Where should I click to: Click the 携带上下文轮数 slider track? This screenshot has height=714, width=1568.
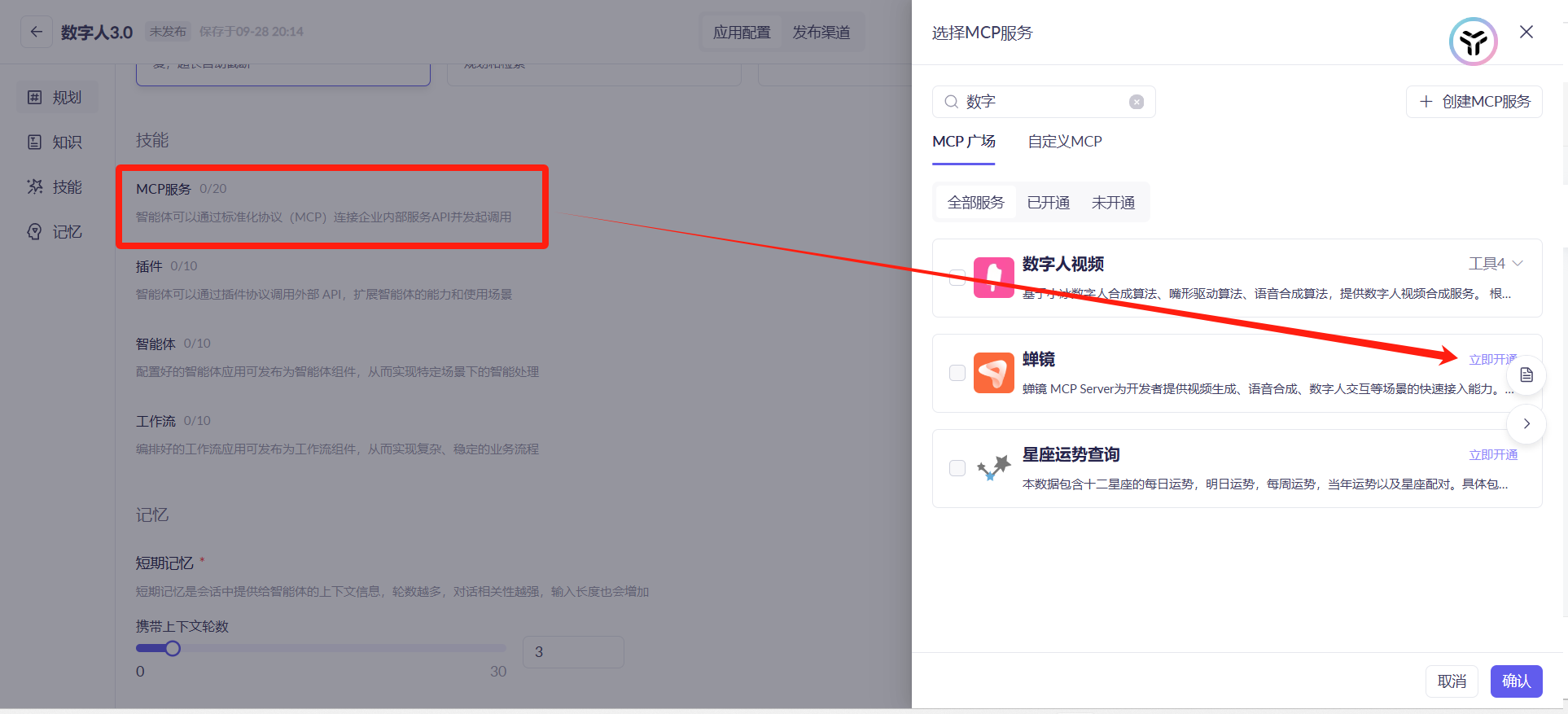tap(321, 649)
